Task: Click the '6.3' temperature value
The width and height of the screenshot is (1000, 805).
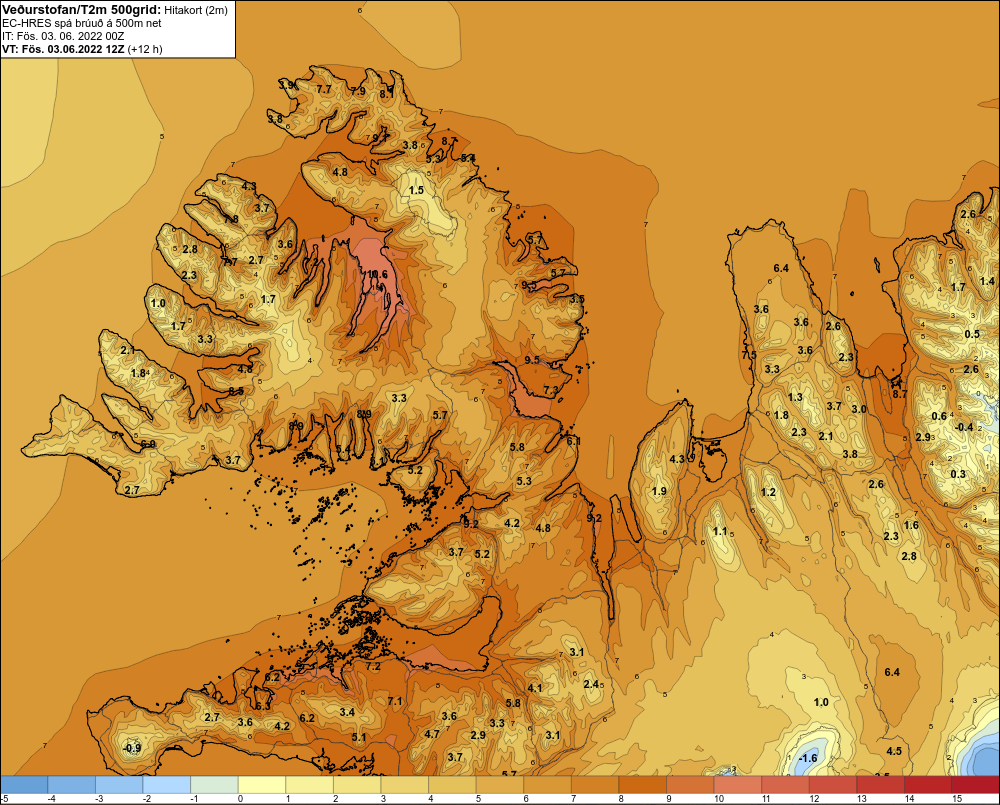Action: (263, 705)
